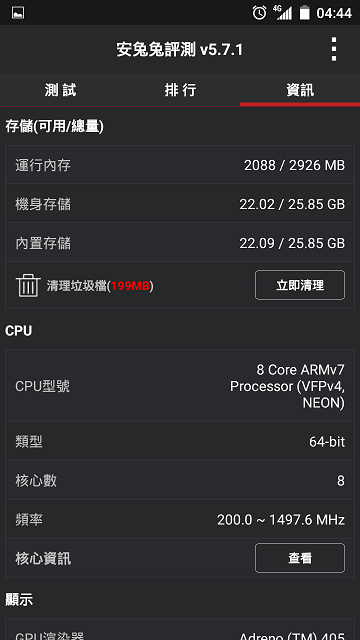This screenshot has height=640, width=360.
Task: Tap the image notification icon in status bar
Action: click(18, 13)
